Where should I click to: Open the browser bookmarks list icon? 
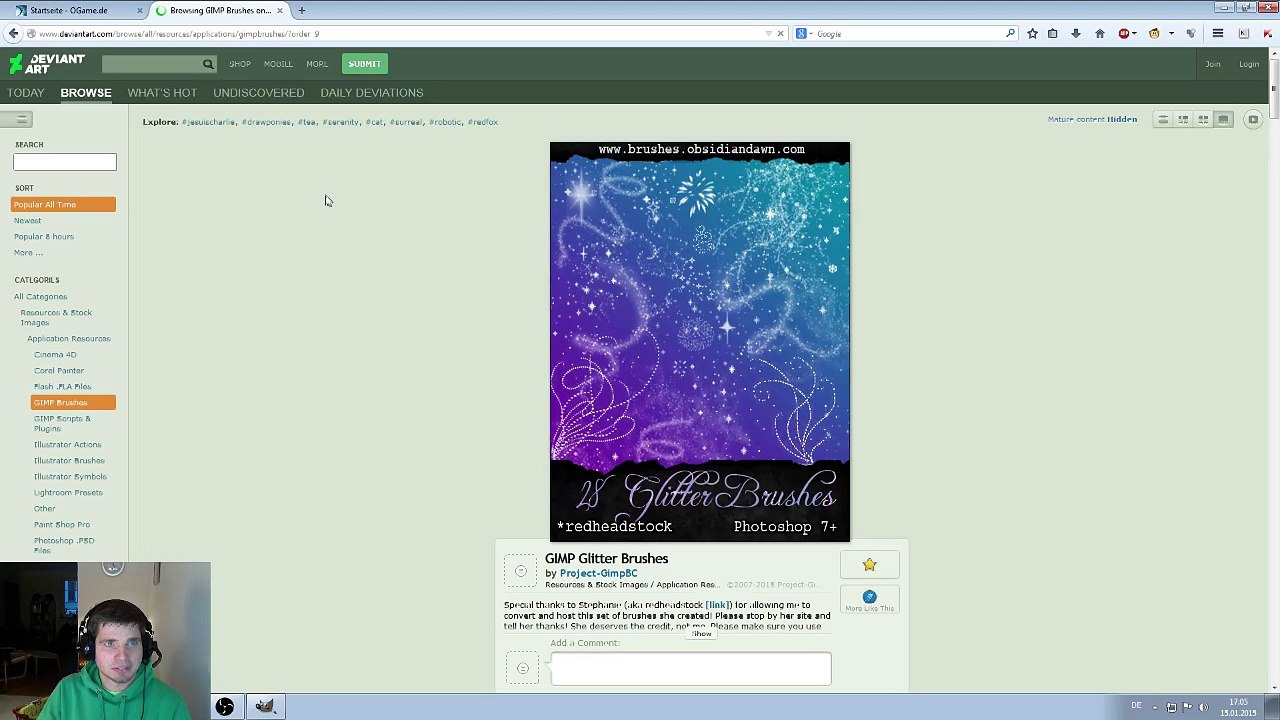click(x=1052, y=34)
